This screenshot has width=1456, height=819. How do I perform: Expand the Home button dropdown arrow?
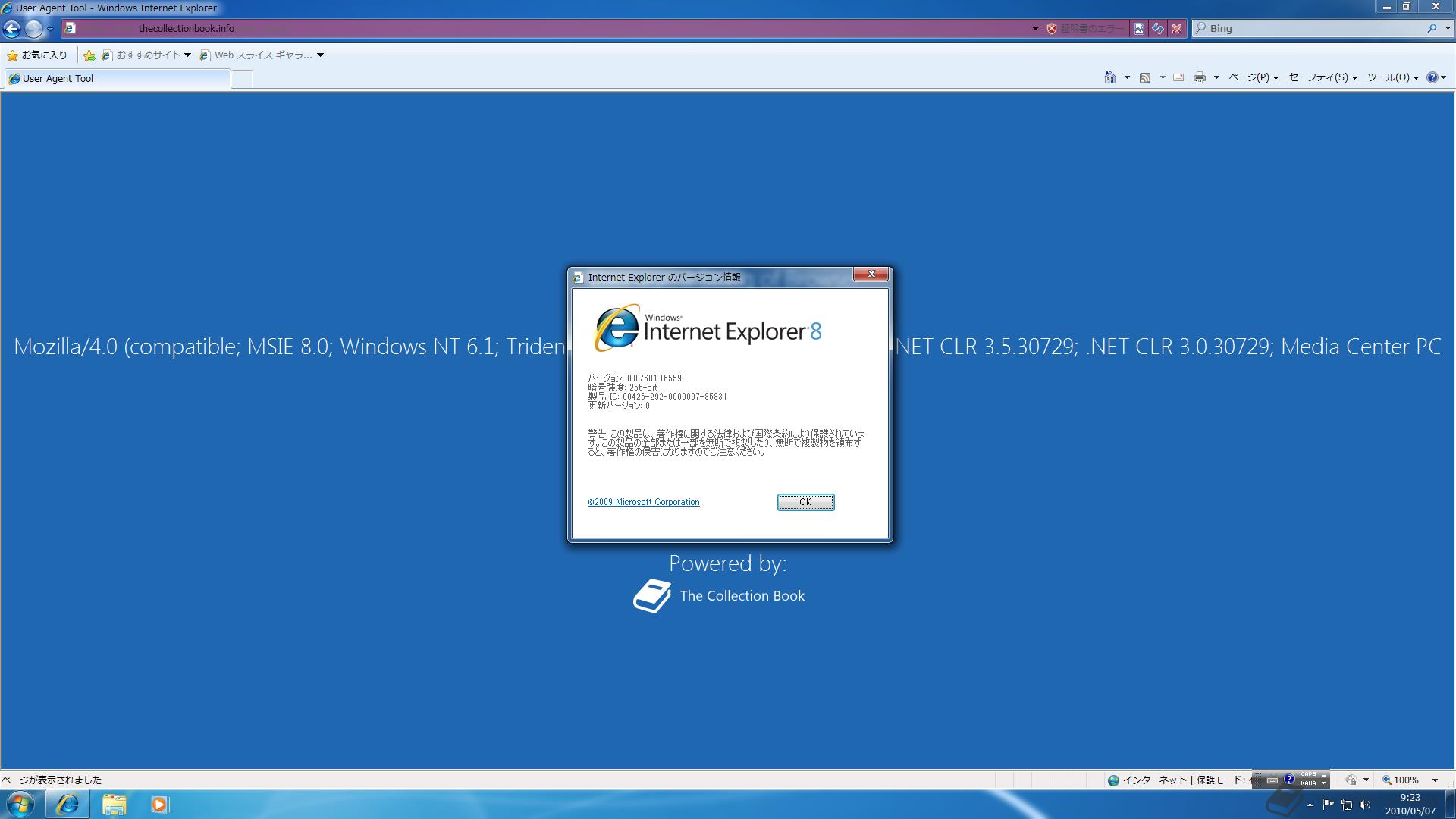[1127, 77]
